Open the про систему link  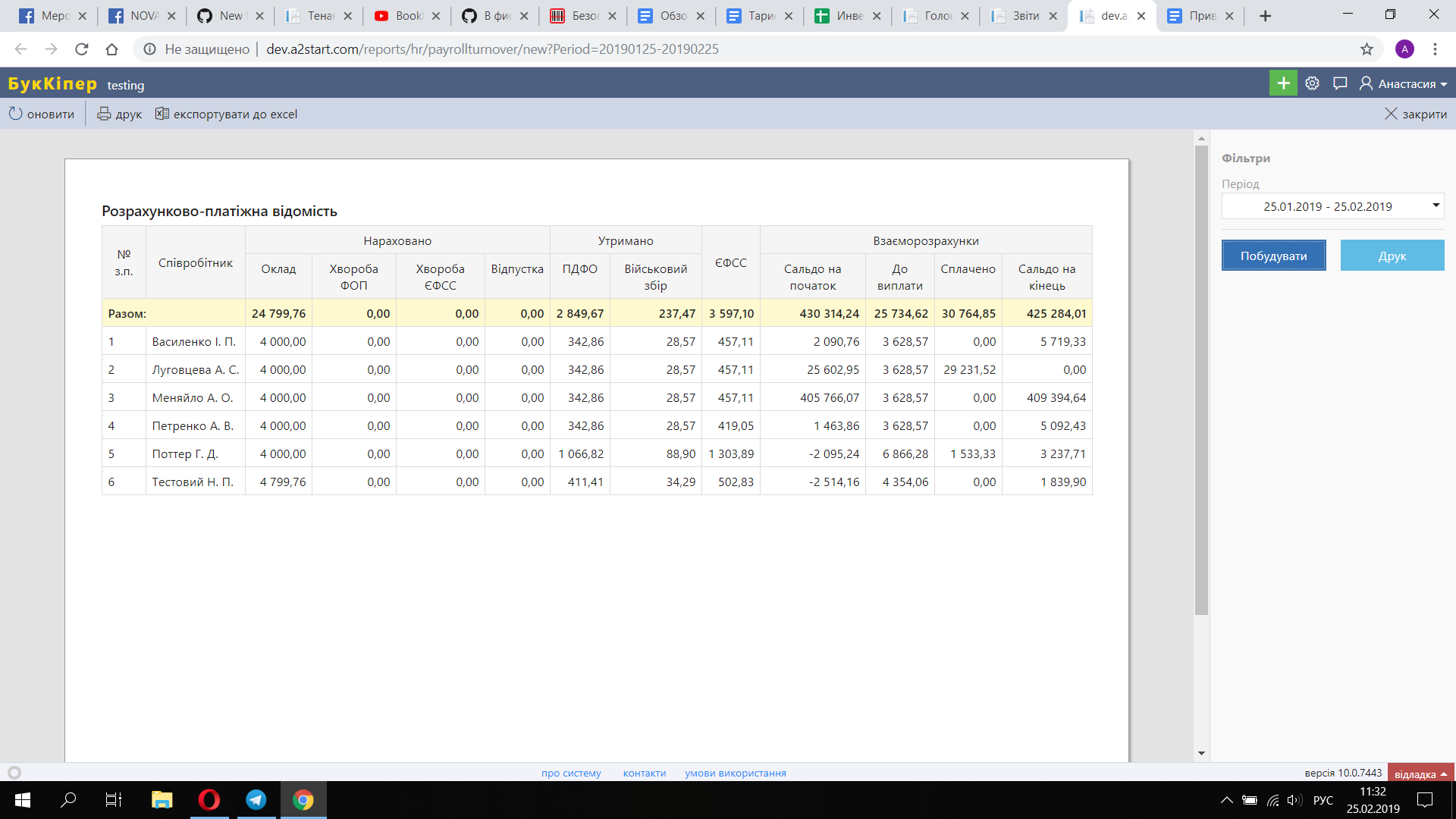[x=571, y=773]
